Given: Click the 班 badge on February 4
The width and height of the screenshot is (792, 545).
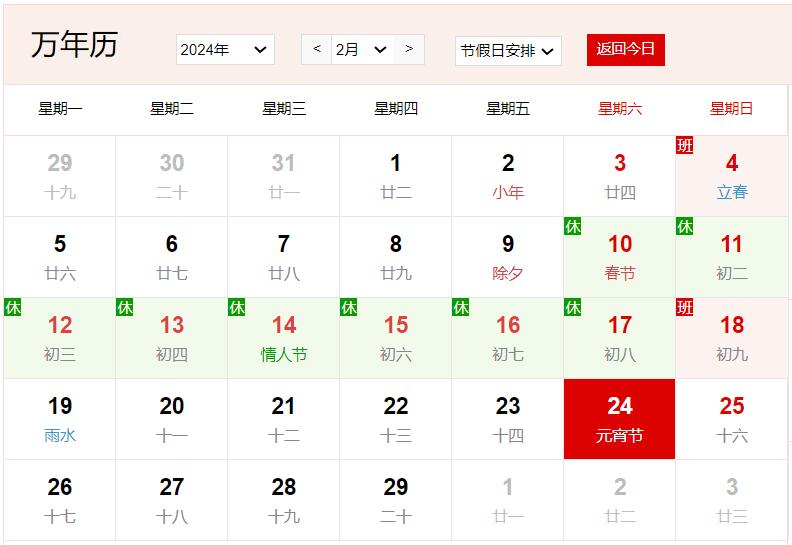Looking at the screenshot, I should [x=684, y=146].
